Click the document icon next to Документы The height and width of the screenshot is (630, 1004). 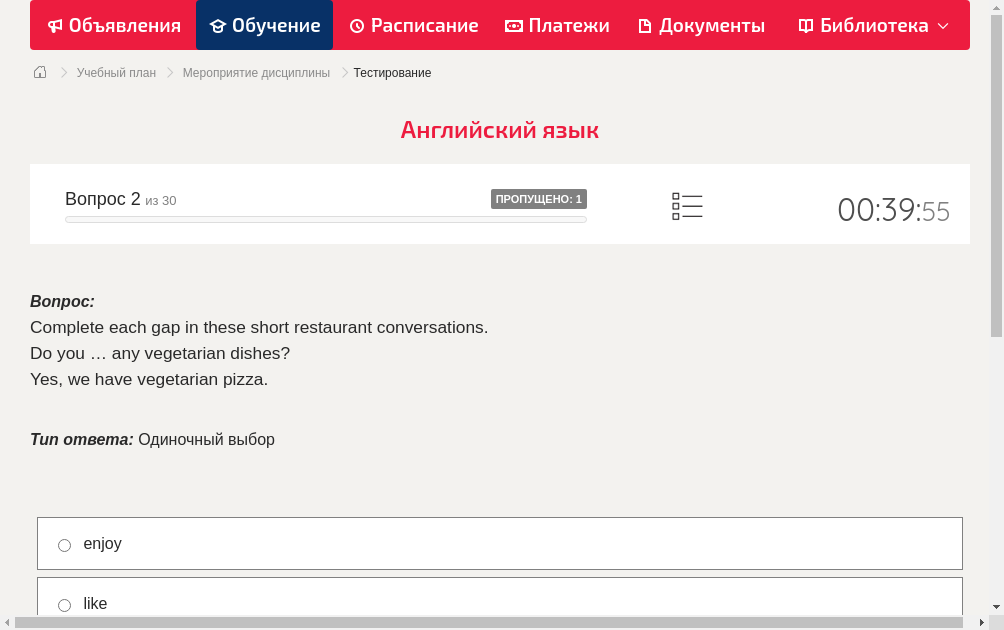tap(646, 25)
